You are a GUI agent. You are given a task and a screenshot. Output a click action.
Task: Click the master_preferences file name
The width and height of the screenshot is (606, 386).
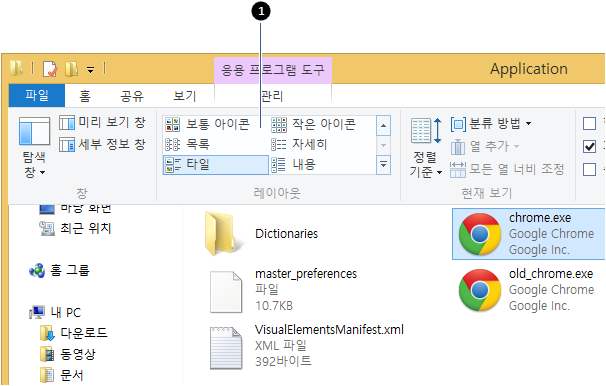[x=306, y=274]
